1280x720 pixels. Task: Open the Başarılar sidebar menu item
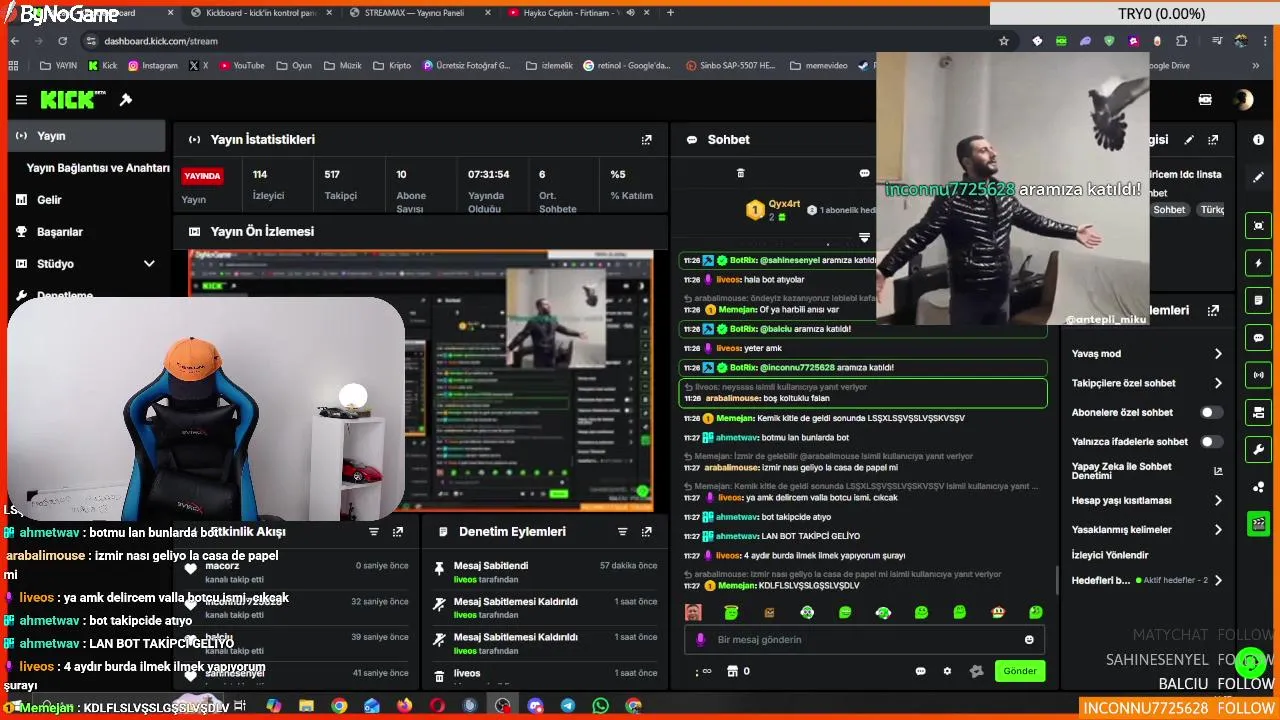(x=86, y=232)
